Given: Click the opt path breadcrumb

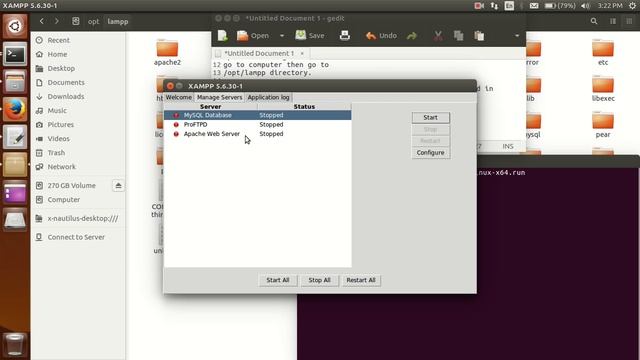Looking at the screenshot, I should [x=93, y=21].
